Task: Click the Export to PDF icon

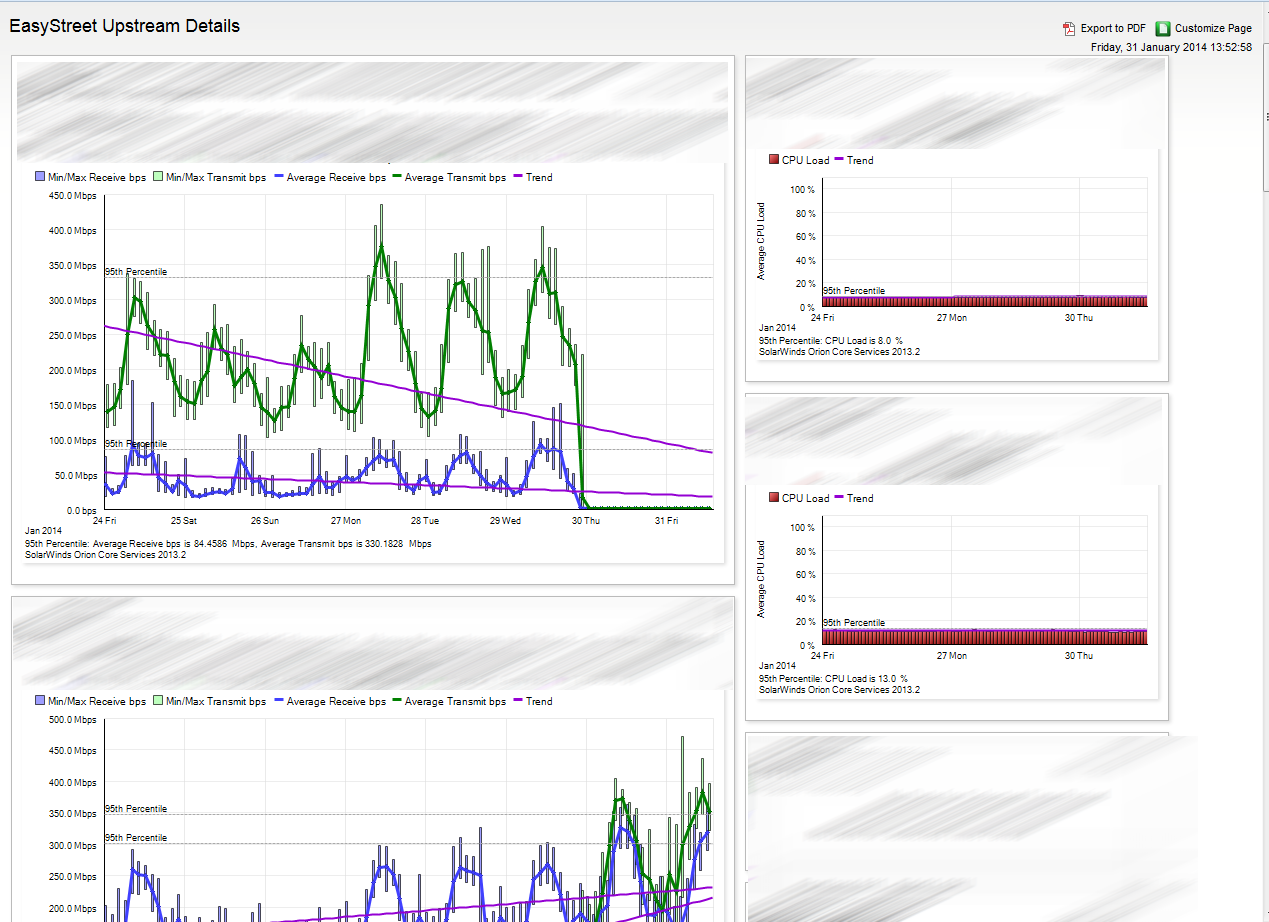Action: pos(1069,29)
